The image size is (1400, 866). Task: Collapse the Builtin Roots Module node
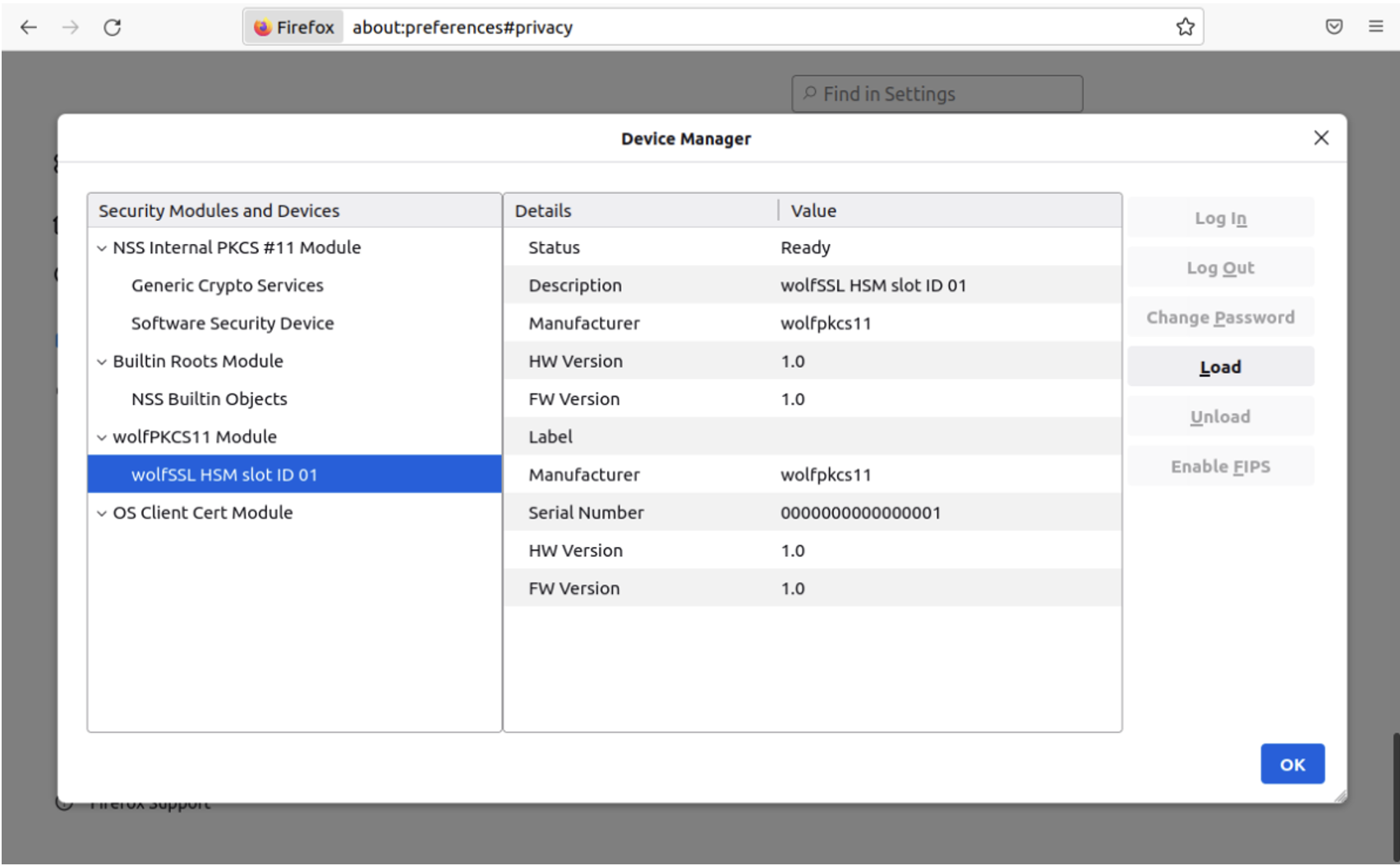(102, 362)
